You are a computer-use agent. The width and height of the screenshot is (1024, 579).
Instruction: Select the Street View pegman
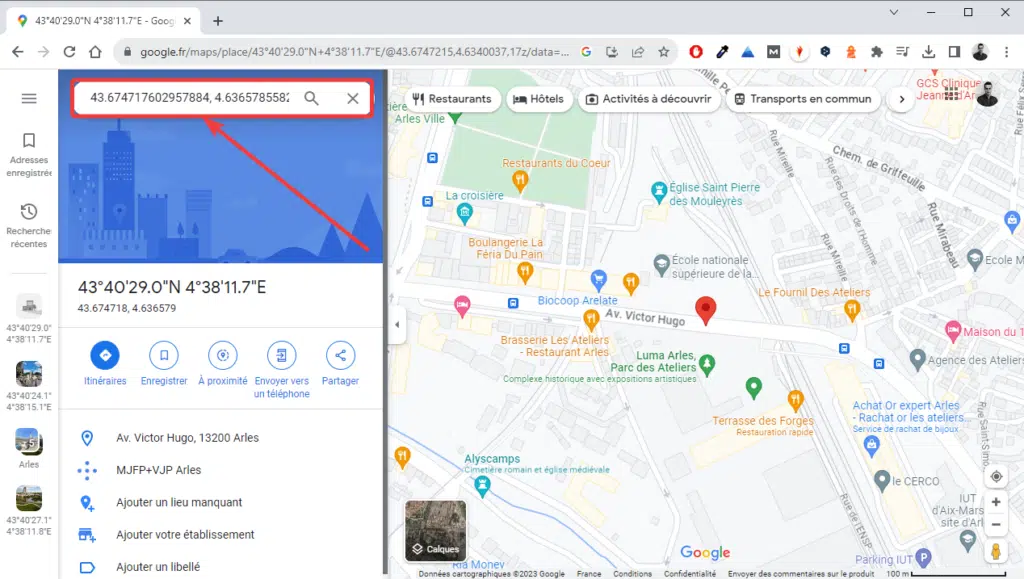pyautogui.click(x=996, y=552)
